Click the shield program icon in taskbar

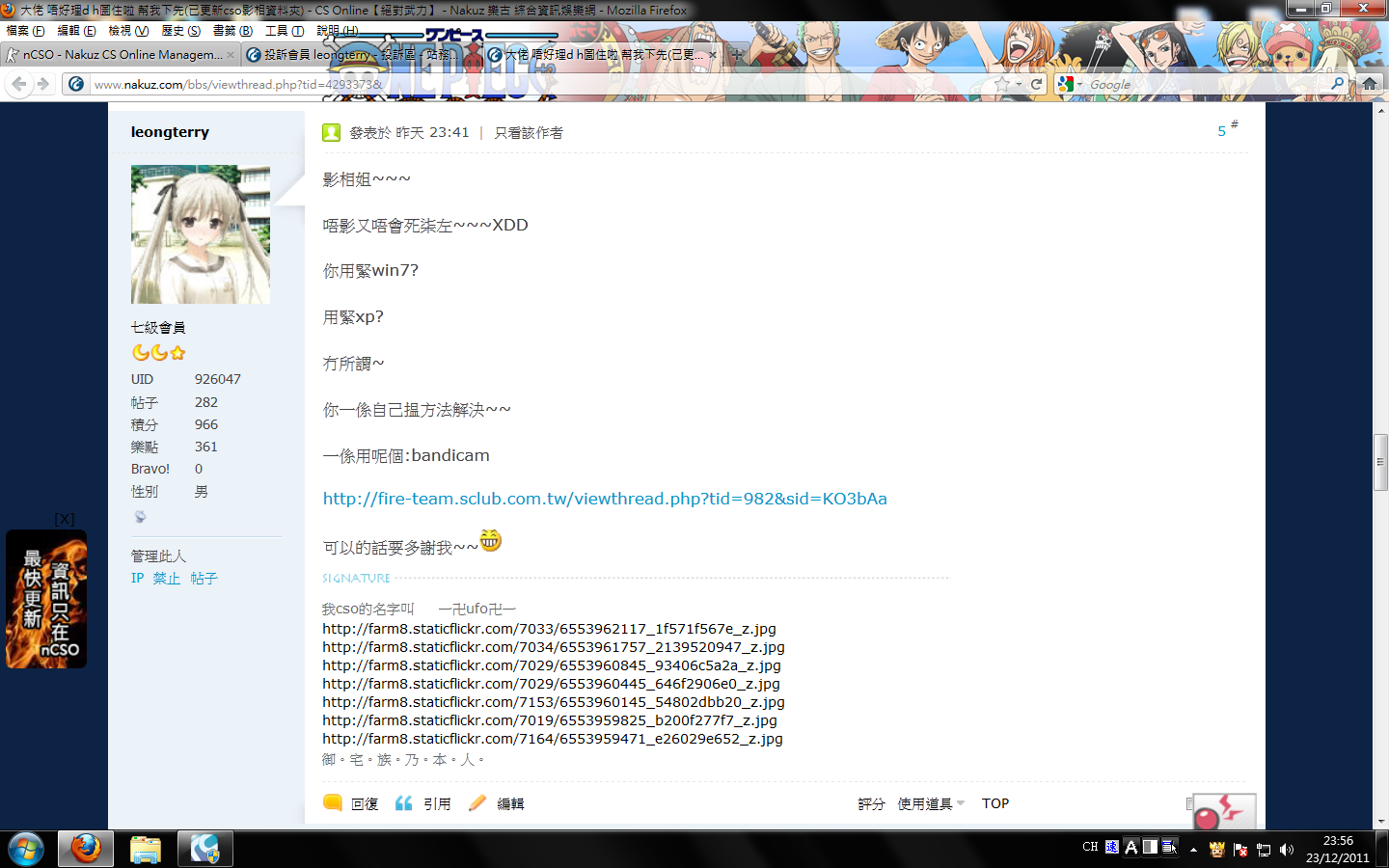(204, 850)
